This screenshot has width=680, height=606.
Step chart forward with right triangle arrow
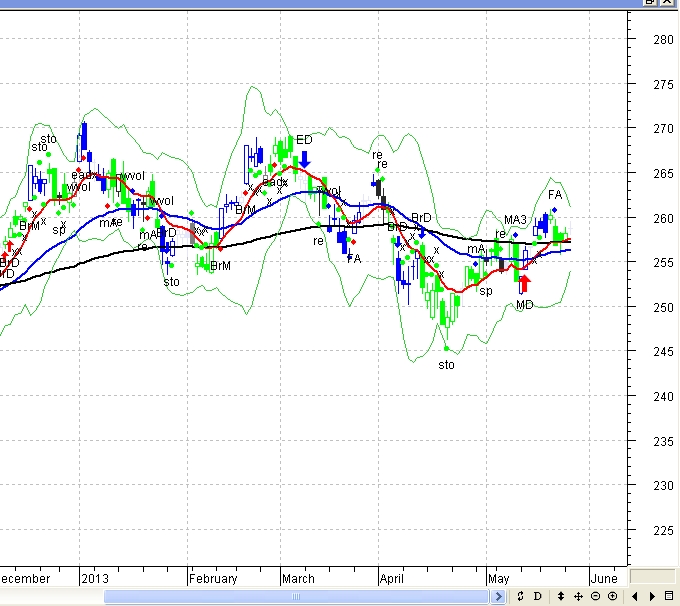pos(652,597)
